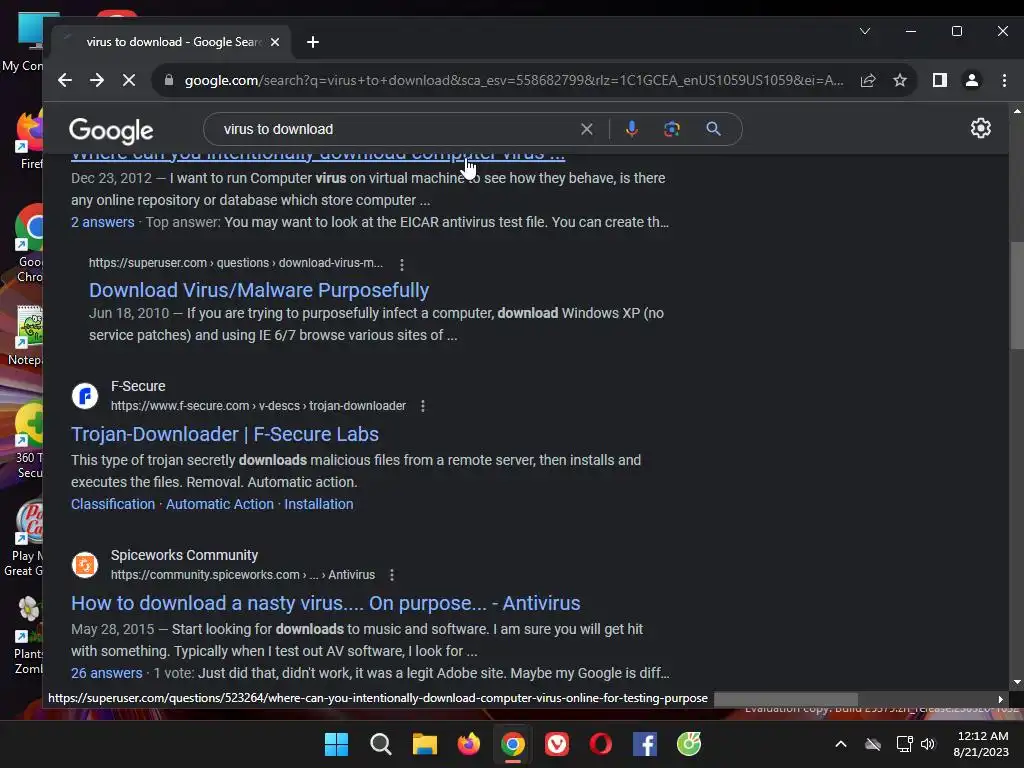Click the Spiceworks Community favicon
Image resolution: width=1024 pixels, height=768 pixels.
point(85,565)
